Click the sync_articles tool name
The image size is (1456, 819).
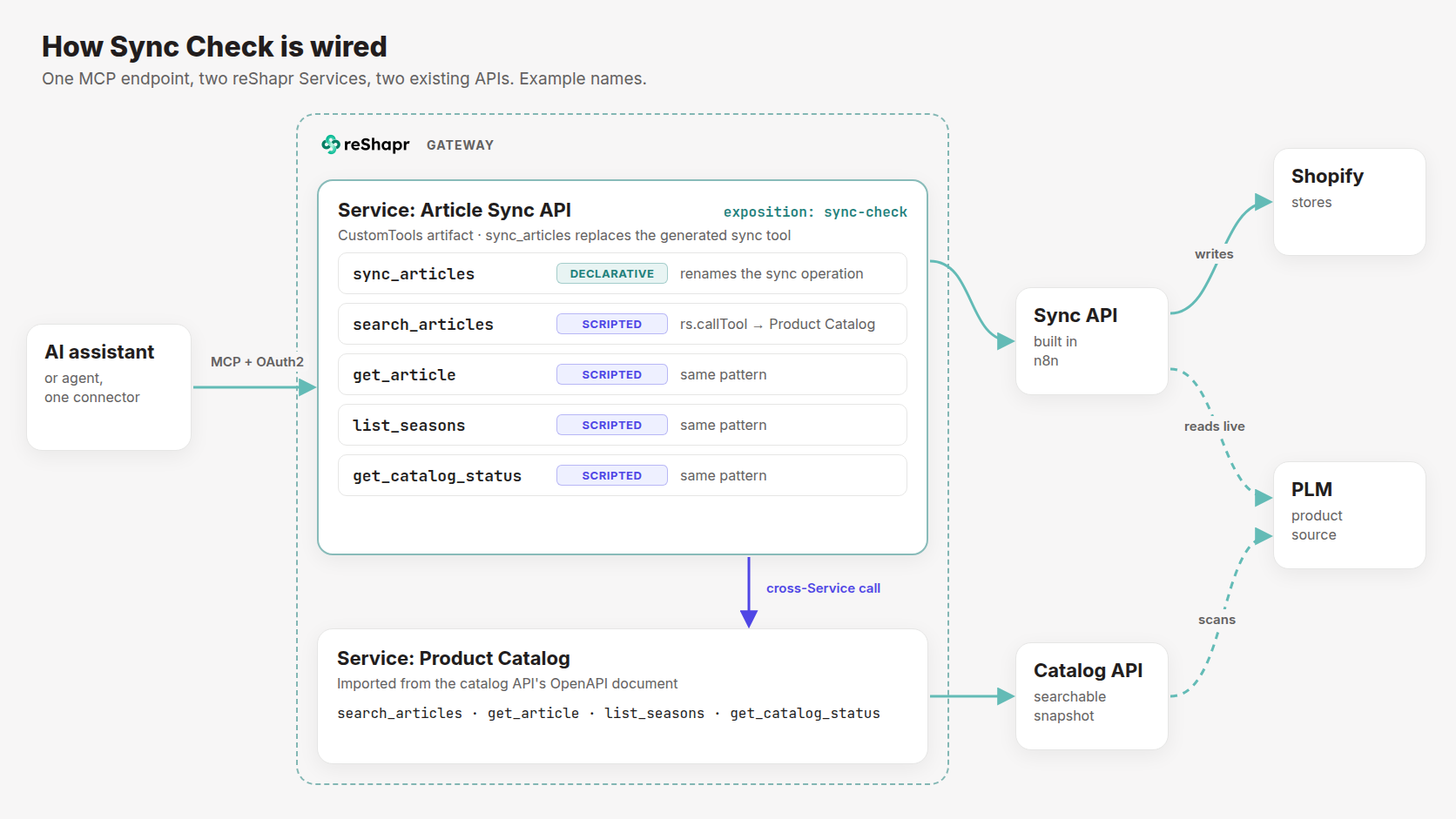[414, 274]
